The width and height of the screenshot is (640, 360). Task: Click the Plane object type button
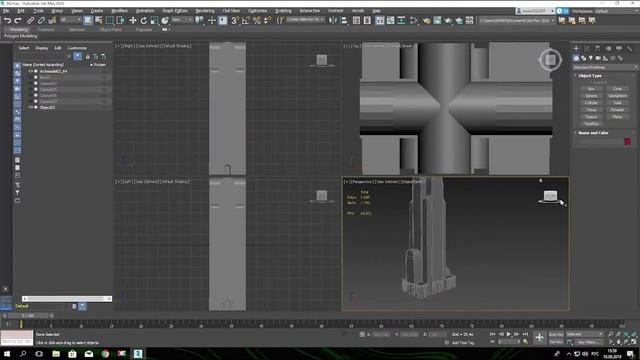617,116
